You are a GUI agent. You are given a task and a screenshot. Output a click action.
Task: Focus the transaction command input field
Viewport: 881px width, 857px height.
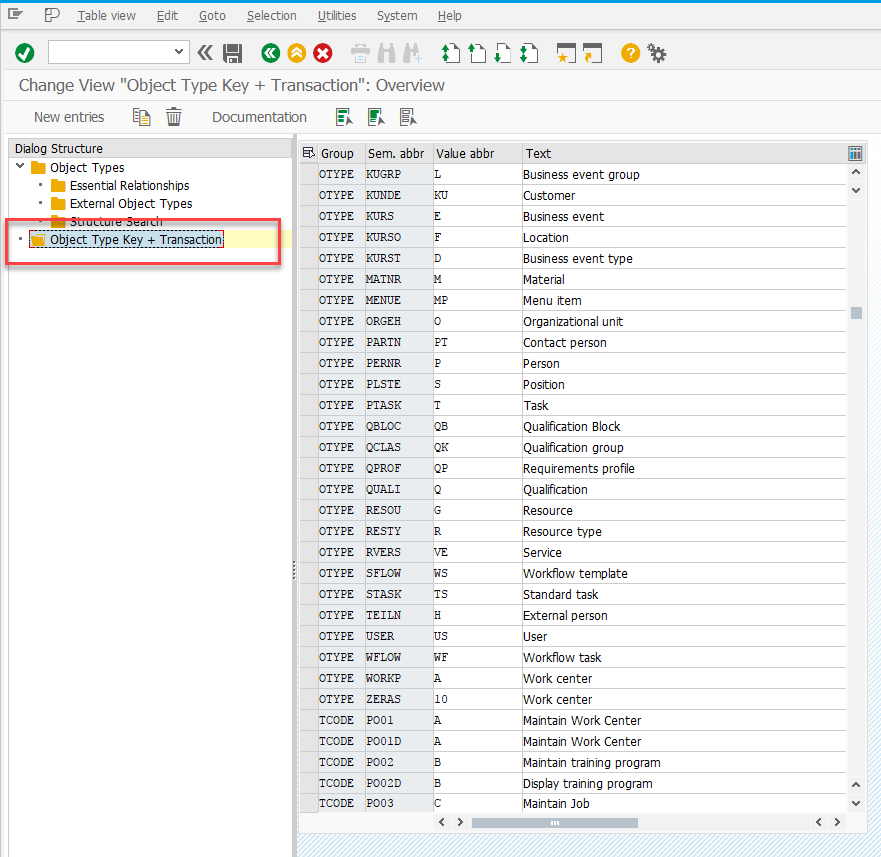pos(119,52)
